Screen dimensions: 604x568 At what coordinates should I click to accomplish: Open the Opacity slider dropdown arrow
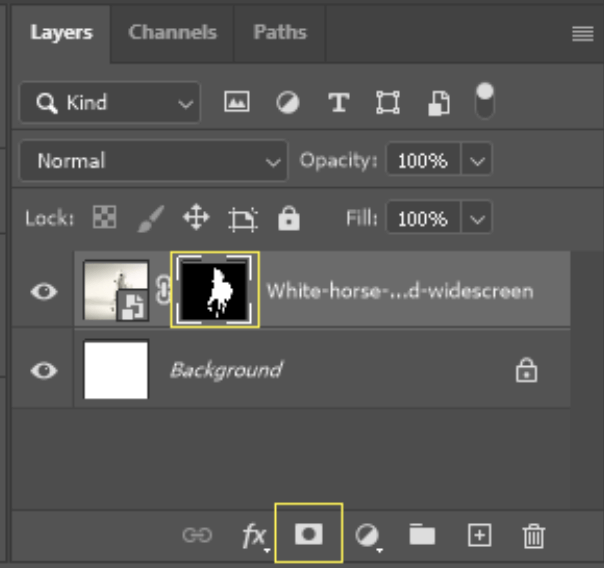(x=477, y=160)
